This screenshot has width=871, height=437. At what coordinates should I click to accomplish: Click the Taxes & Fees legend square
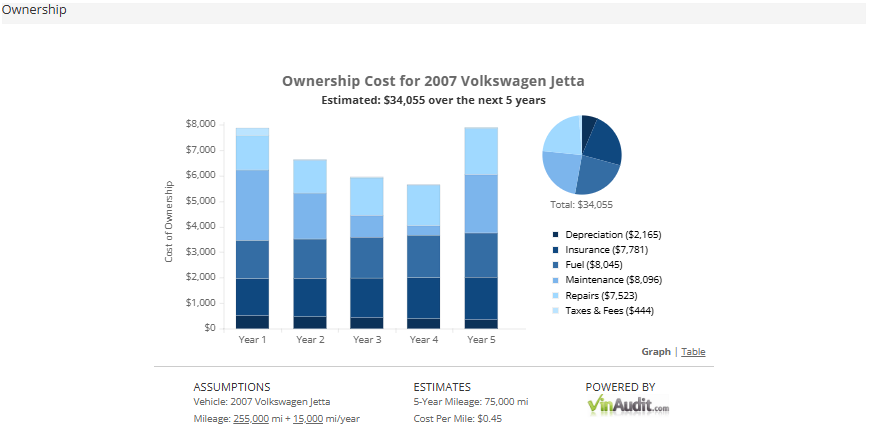555,311
